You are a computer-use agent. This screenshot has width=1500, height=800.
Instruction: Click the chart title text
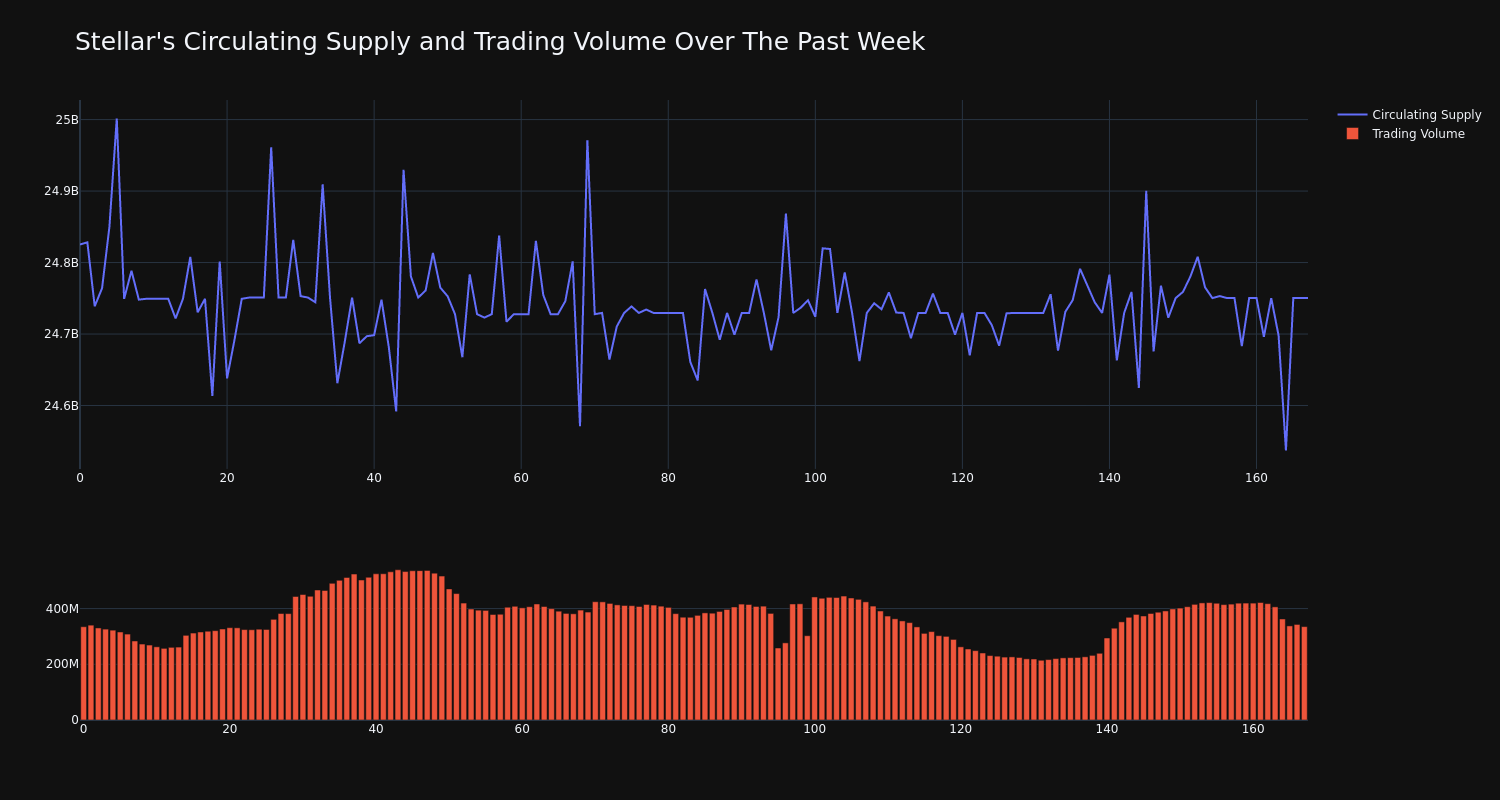(500, 42)
